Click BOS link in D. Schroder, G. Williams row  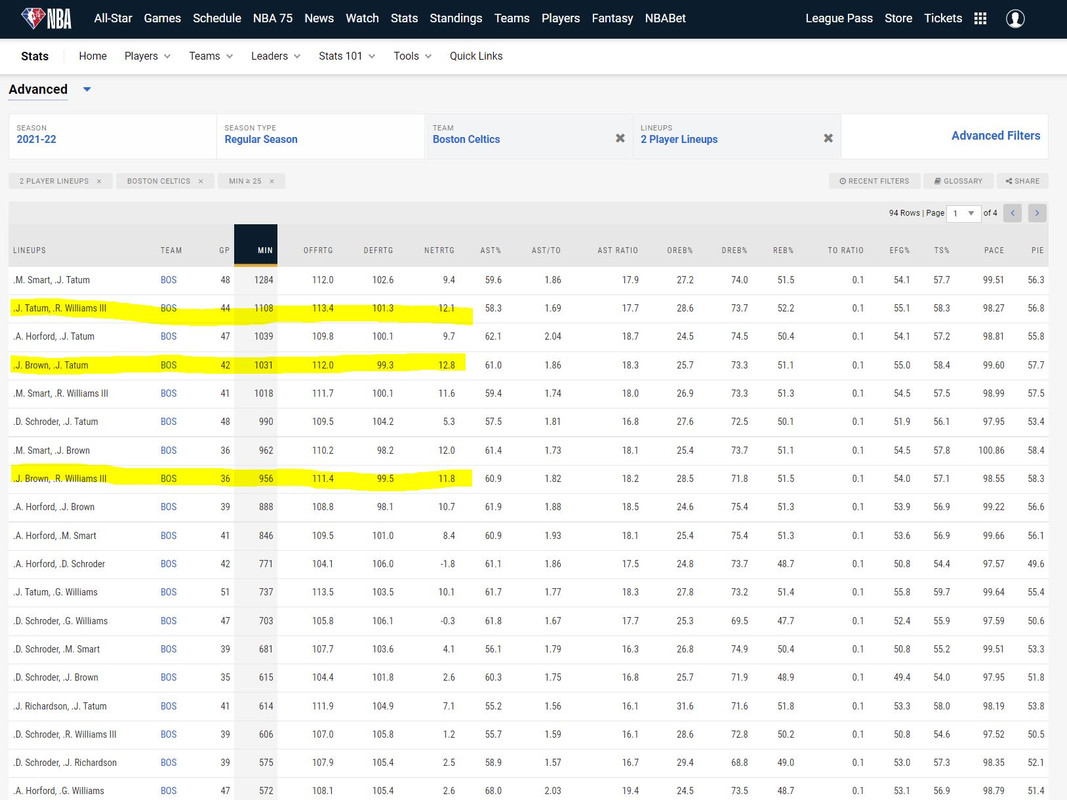(x=169, y=620)
